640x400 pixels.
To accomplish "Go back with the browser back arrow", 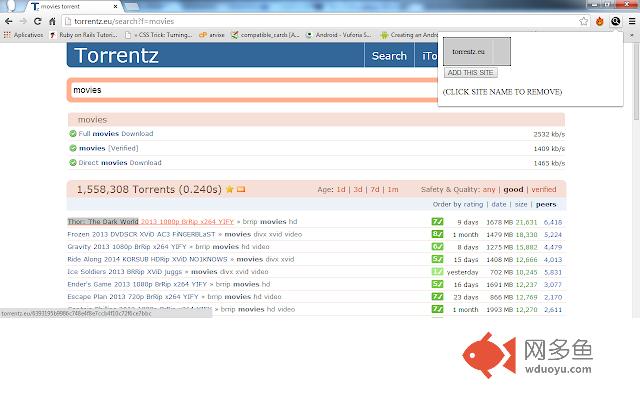I will coord(9,21).
